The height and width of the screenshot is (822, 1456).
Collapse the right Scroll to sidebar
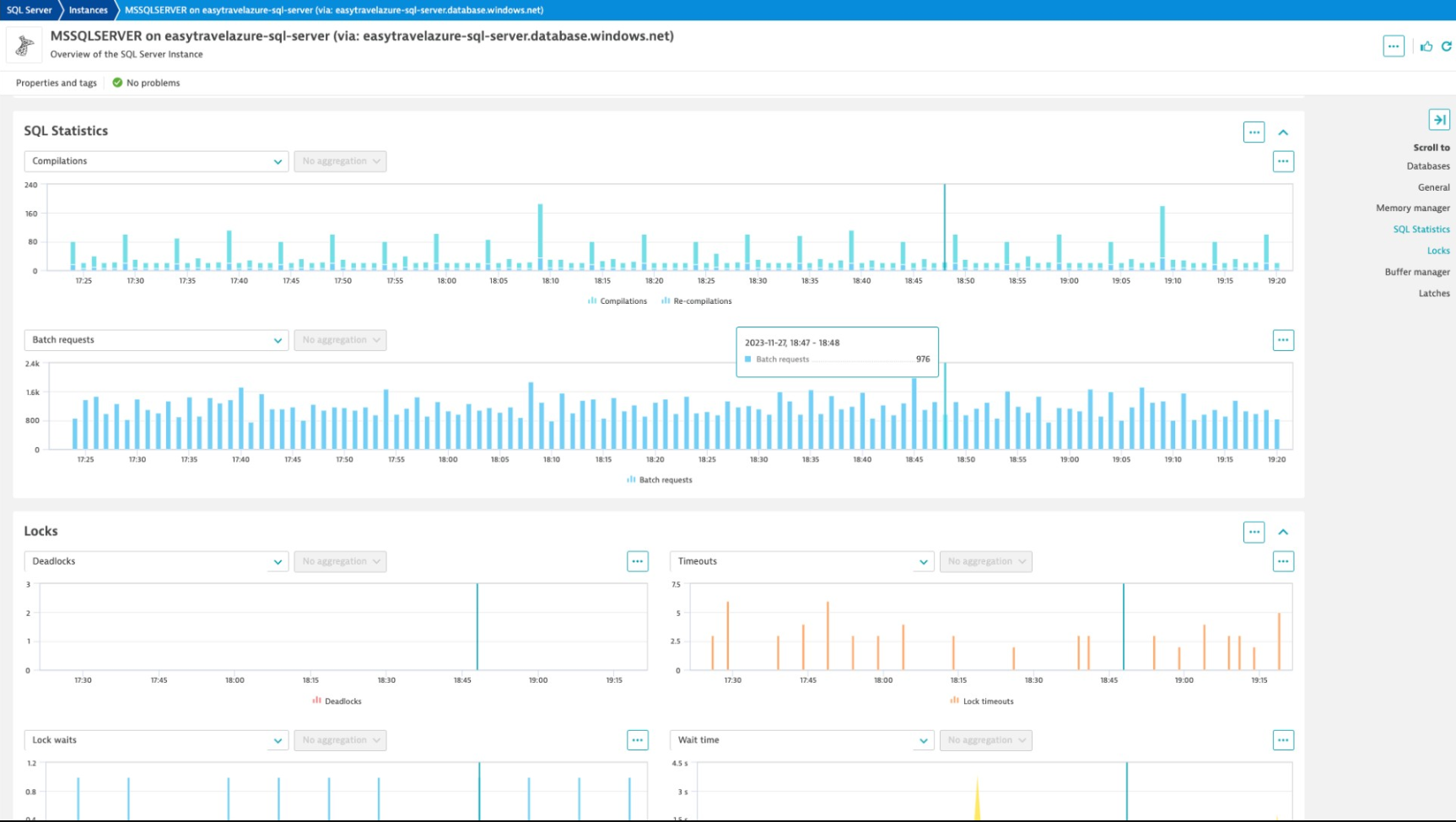click(1438, 120)
